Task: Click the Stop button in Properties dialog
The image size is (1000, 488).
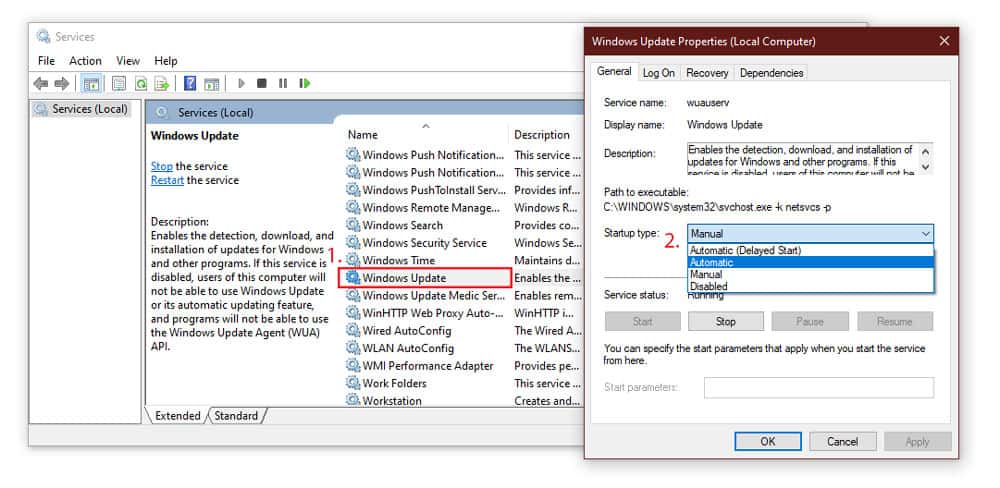Action: pyautogui.click(x=726, y=322)
